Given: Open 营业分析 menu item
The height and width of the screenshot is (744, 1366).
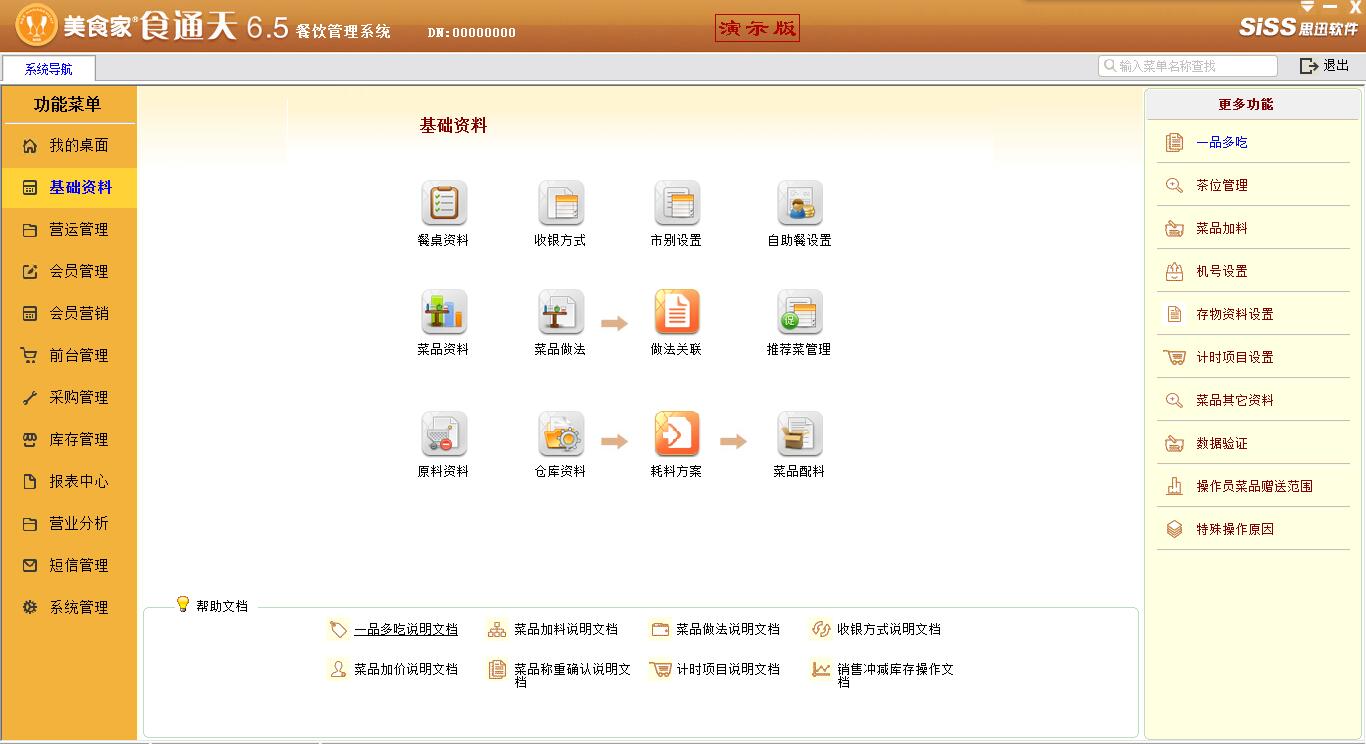Looking at the screenshot, I should pyautogui.click(x=68, y=524).
